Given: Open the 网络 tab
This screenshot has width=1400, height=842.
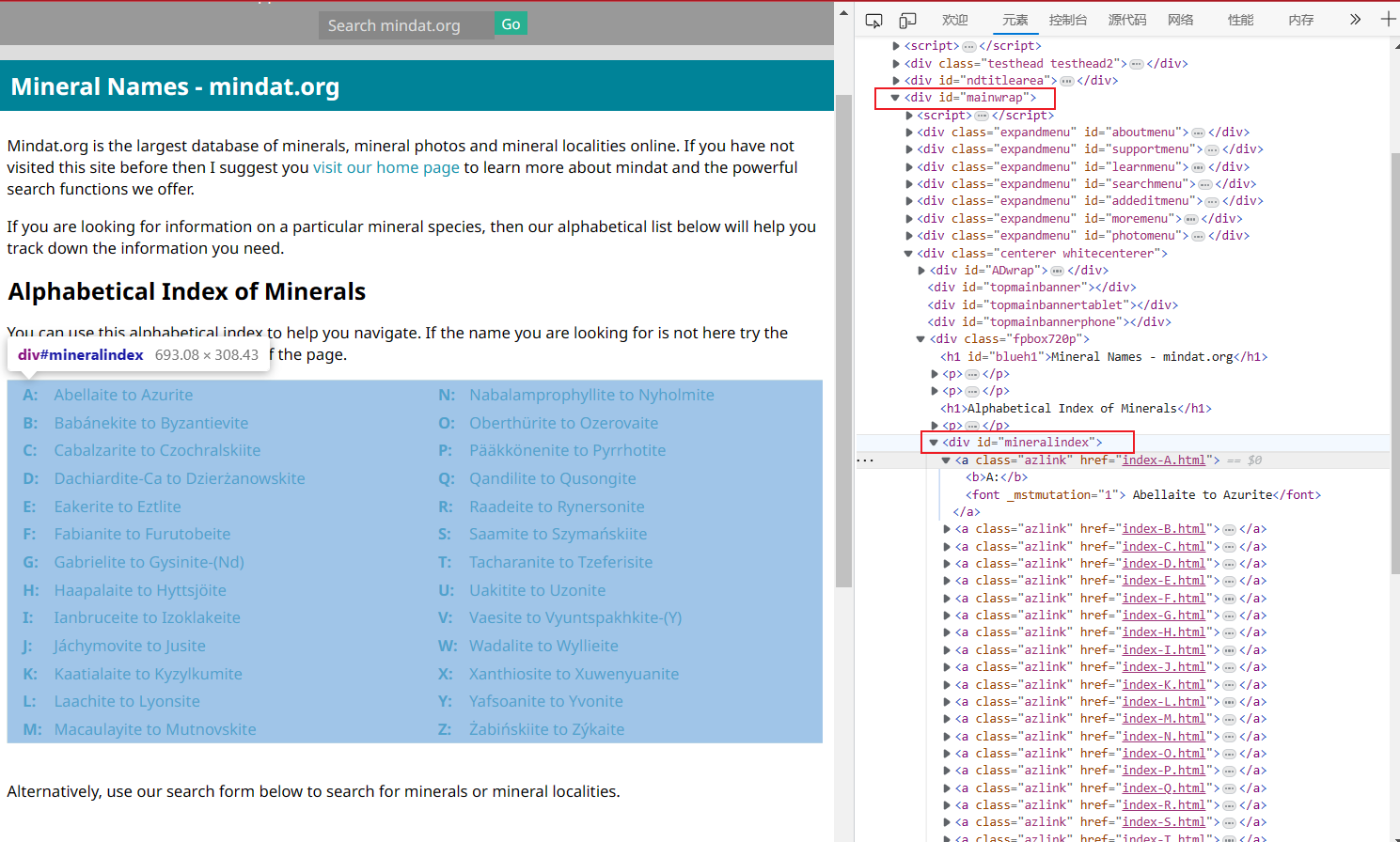Looking at the screenshot, I should (x=1181, y=20).
